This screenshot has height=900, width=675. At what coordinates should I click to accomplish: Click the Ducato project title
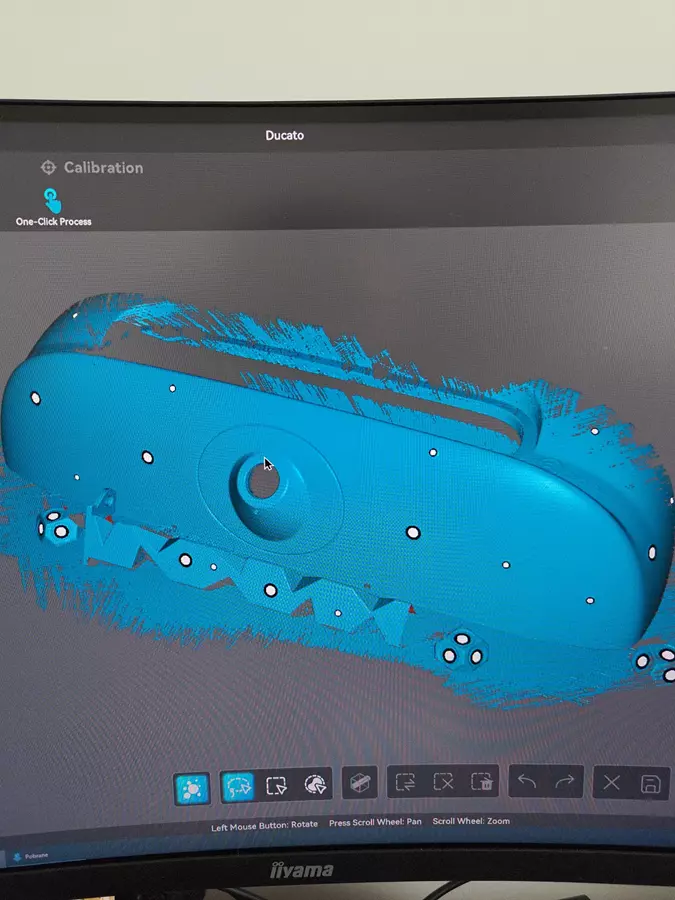pyautogui.click(x=285, y=135)
